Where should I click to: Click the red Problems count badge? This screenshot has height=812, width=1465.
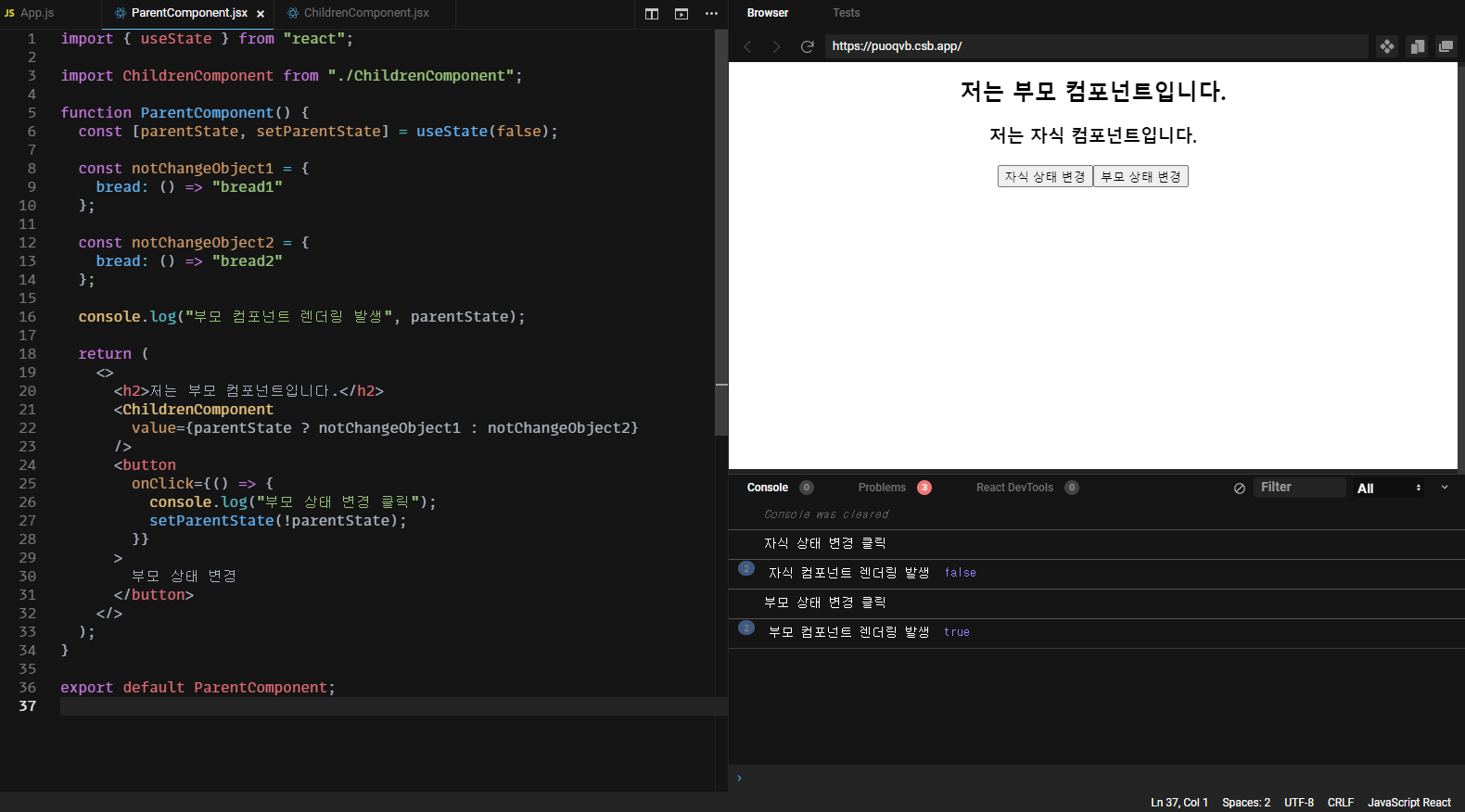(924, 488)
